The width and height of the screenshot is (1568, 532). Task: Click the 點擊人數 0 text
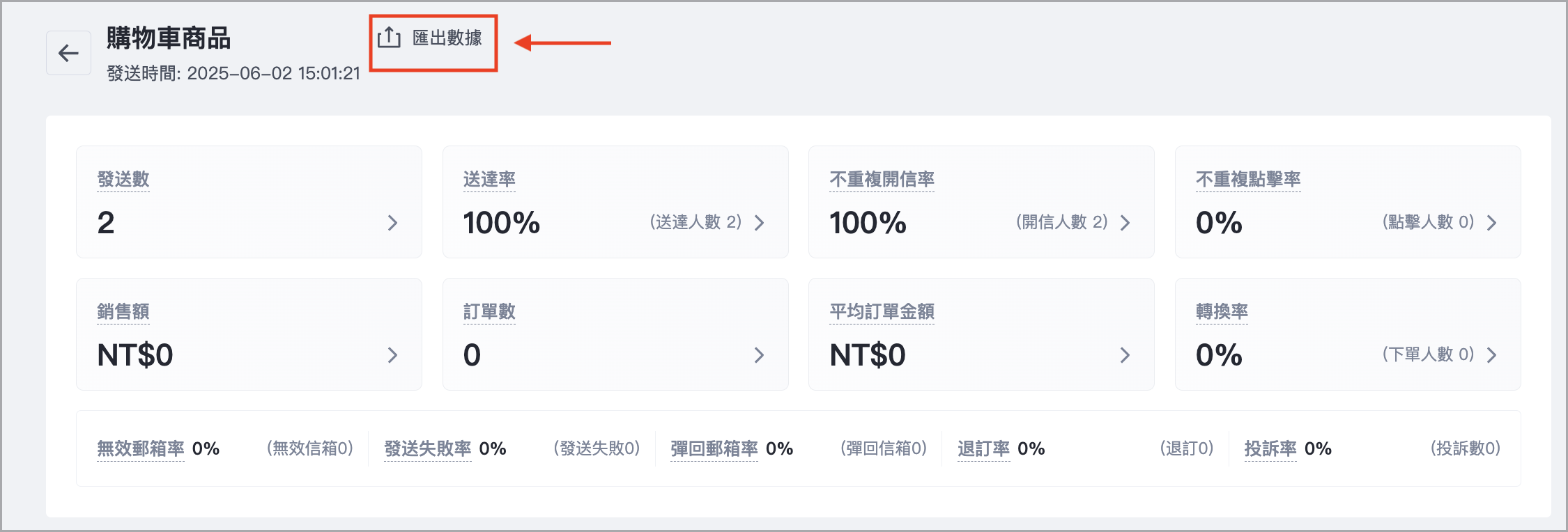coord(1428,222)
